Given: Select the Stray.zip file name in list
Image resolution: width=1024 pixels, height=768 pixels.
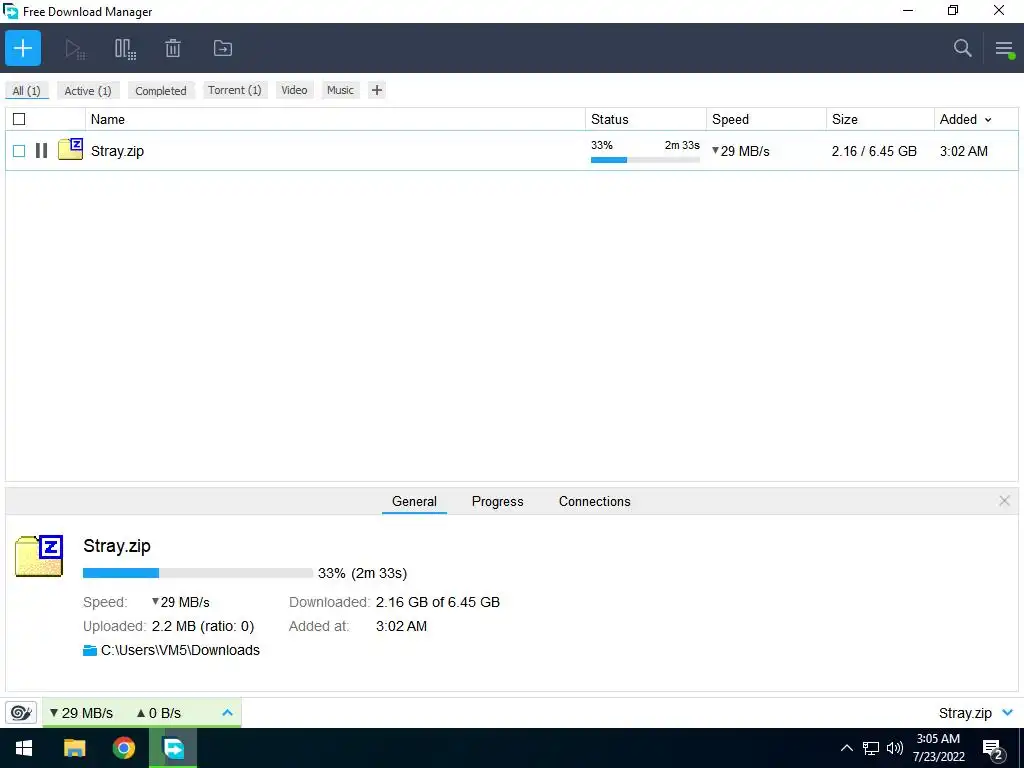Looking at the screenshot, I should (x=117, y=151).
